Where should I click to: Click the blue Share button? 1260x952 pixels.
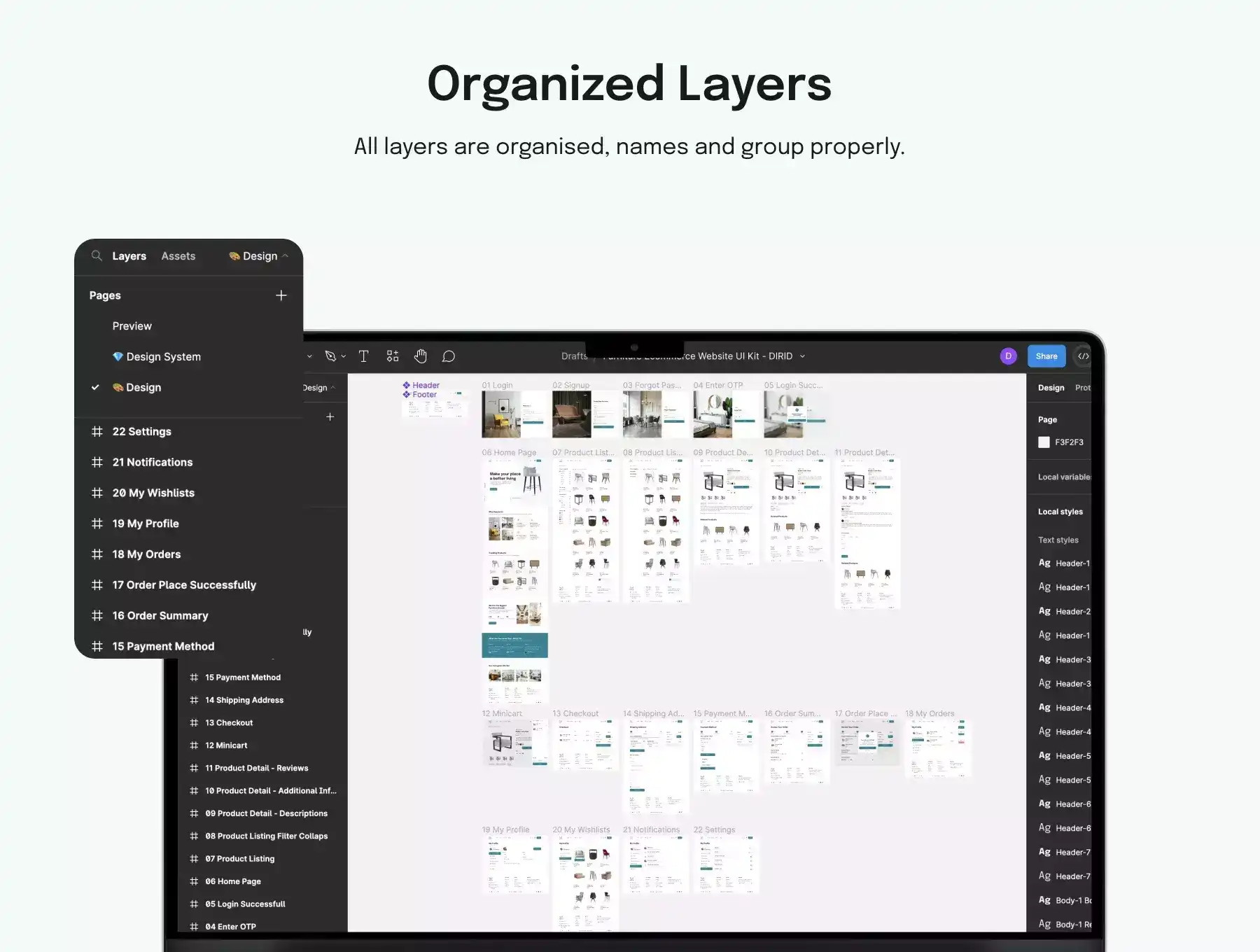tap(1046, 356)
